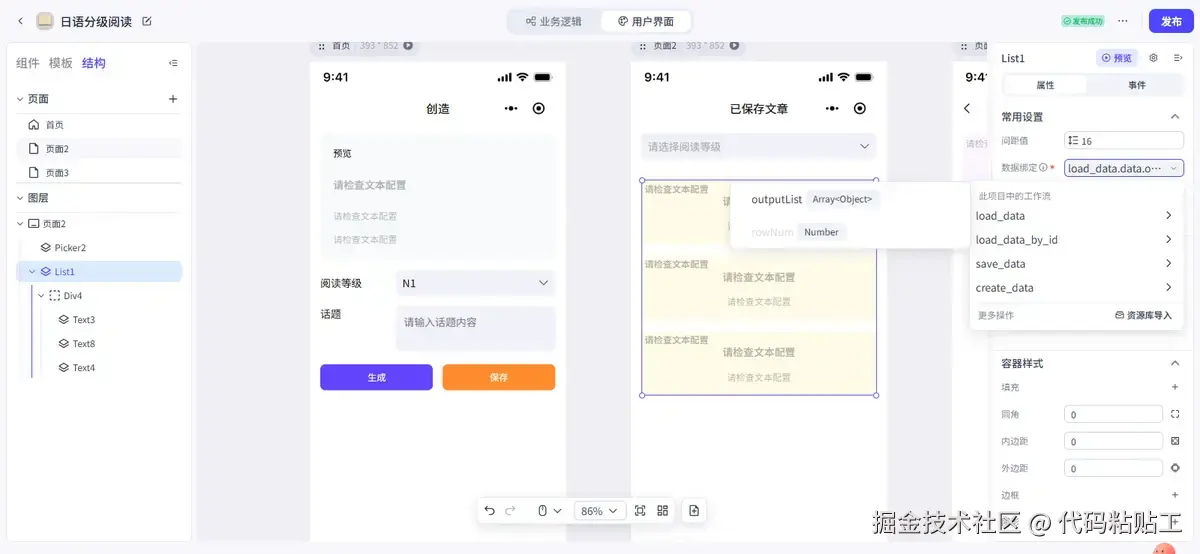Play preview of 首页 frame
The height and width of the screenshot is (554, 1200).
pos(408,45)
